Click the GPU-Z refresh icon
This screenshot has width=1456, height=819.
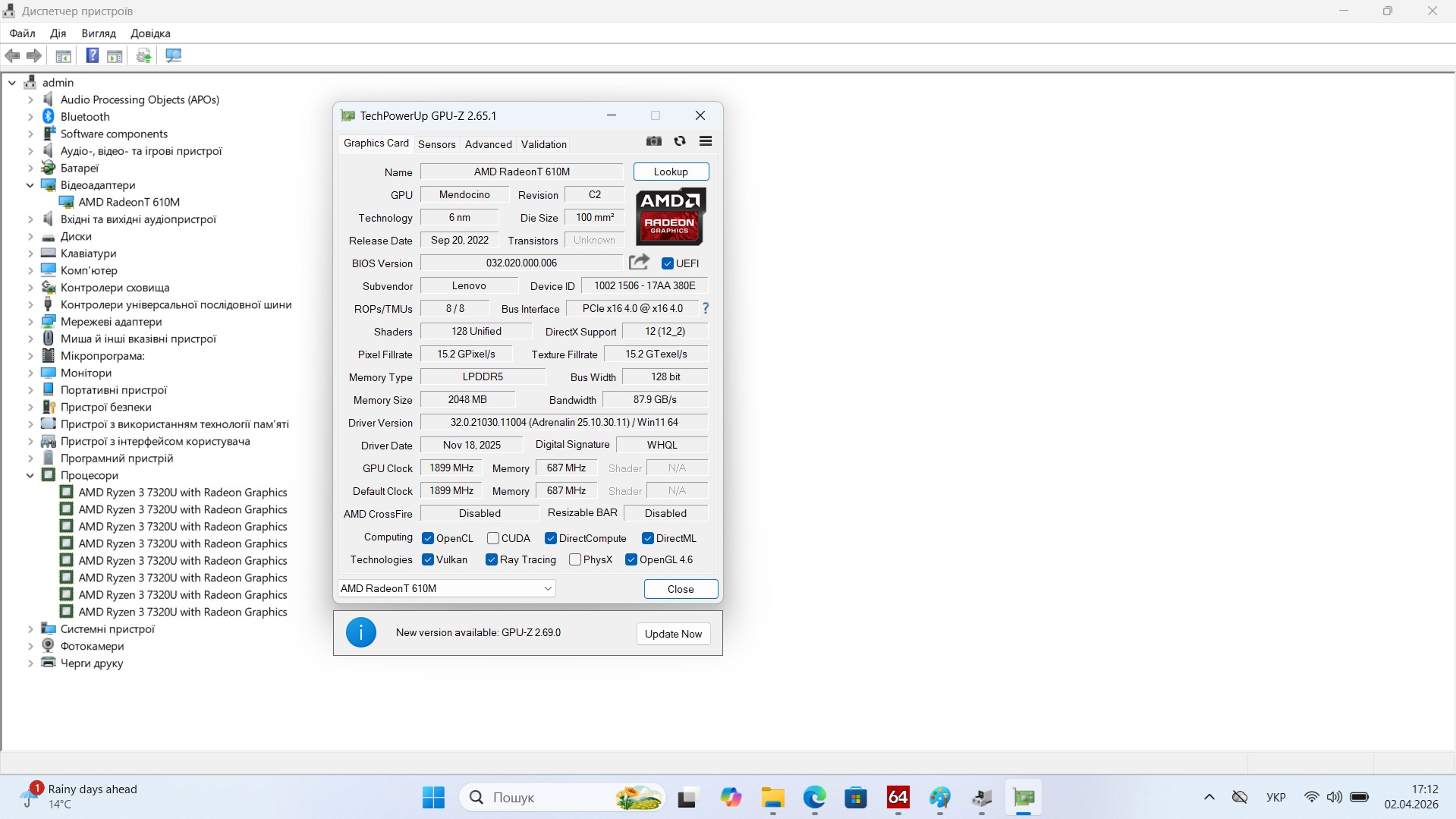pos(680,141)
